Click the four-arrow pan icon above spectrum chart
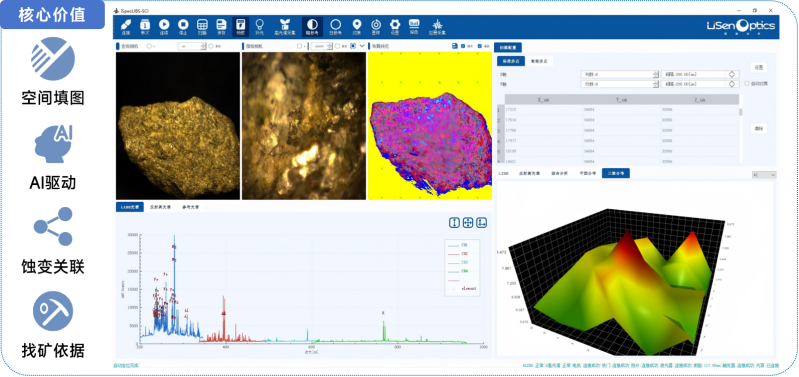The width and height of the screenshot is (799, 377). [x=468, y=223]
